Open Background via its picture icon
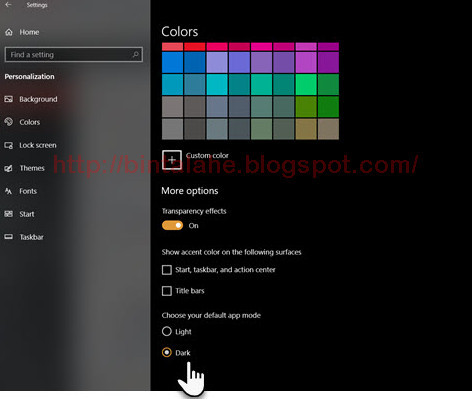 point(9,99)
